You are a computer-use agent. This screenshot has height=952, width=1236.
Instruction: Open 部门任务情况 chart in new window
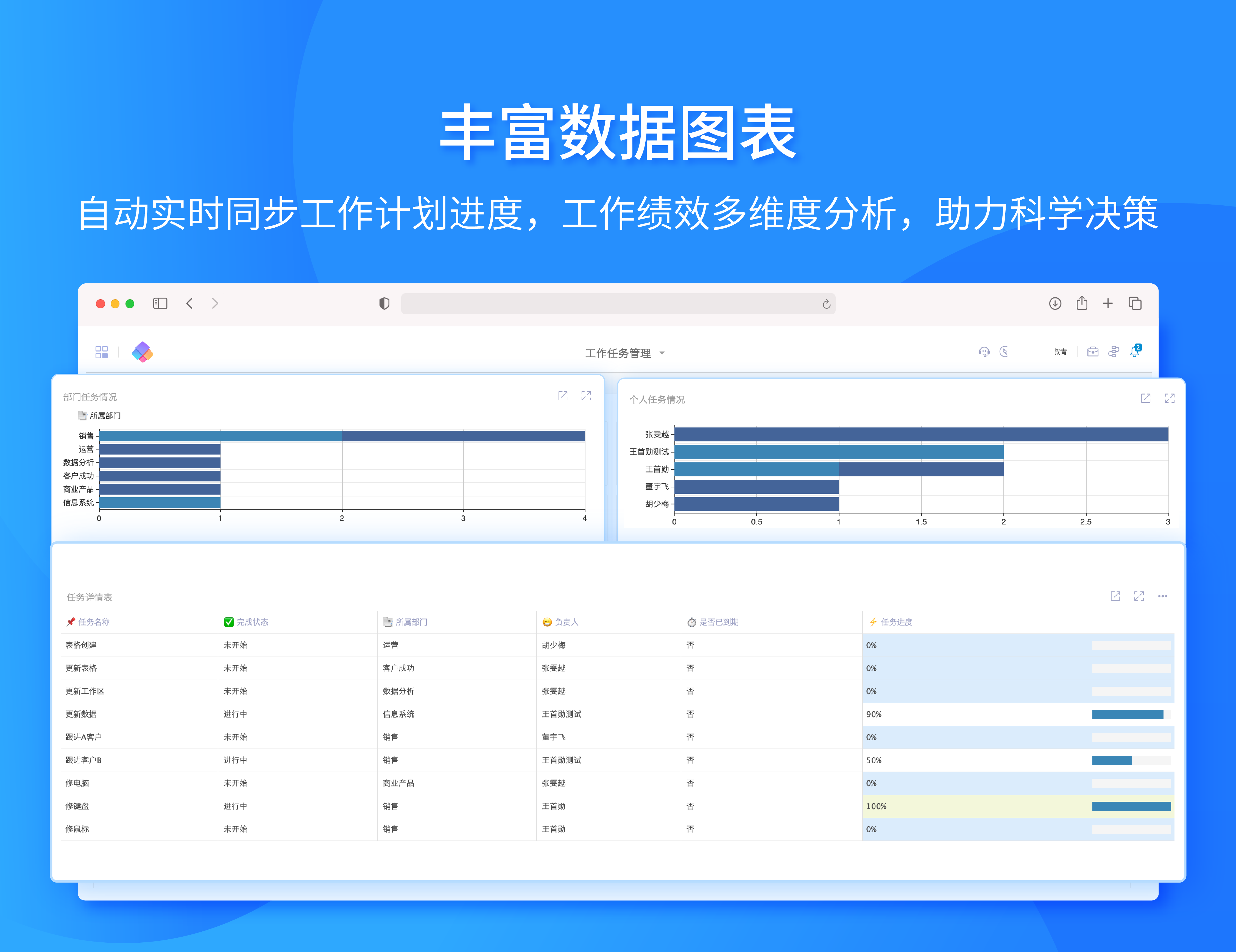click(563, 396)
